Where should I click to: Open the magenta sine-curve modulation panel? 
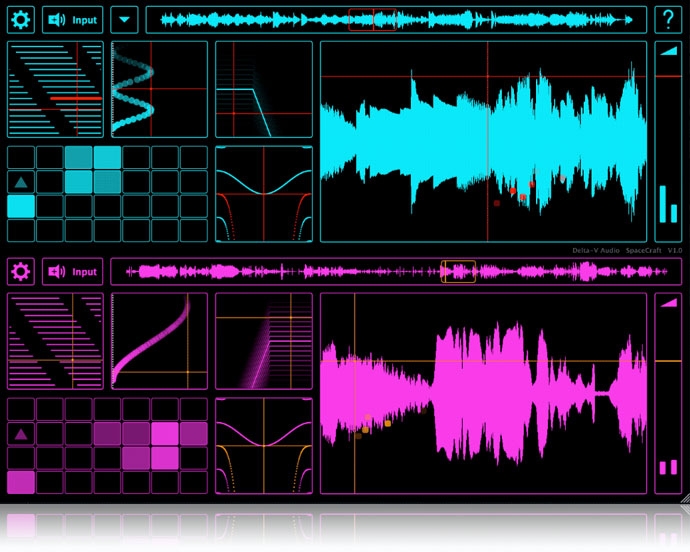point(264,444)
